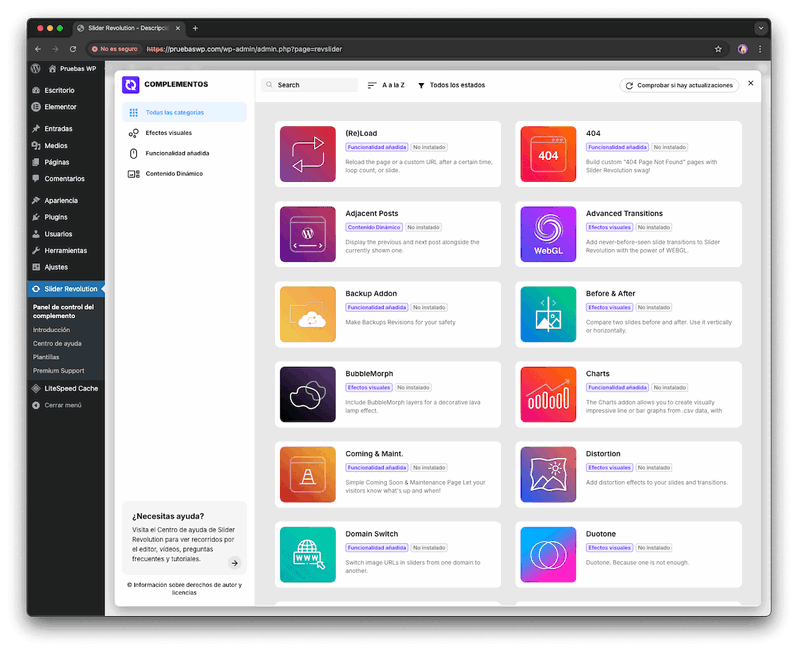798x652 pixels.
Task: Open Usuarios menu item
Action: coord(66,234)
